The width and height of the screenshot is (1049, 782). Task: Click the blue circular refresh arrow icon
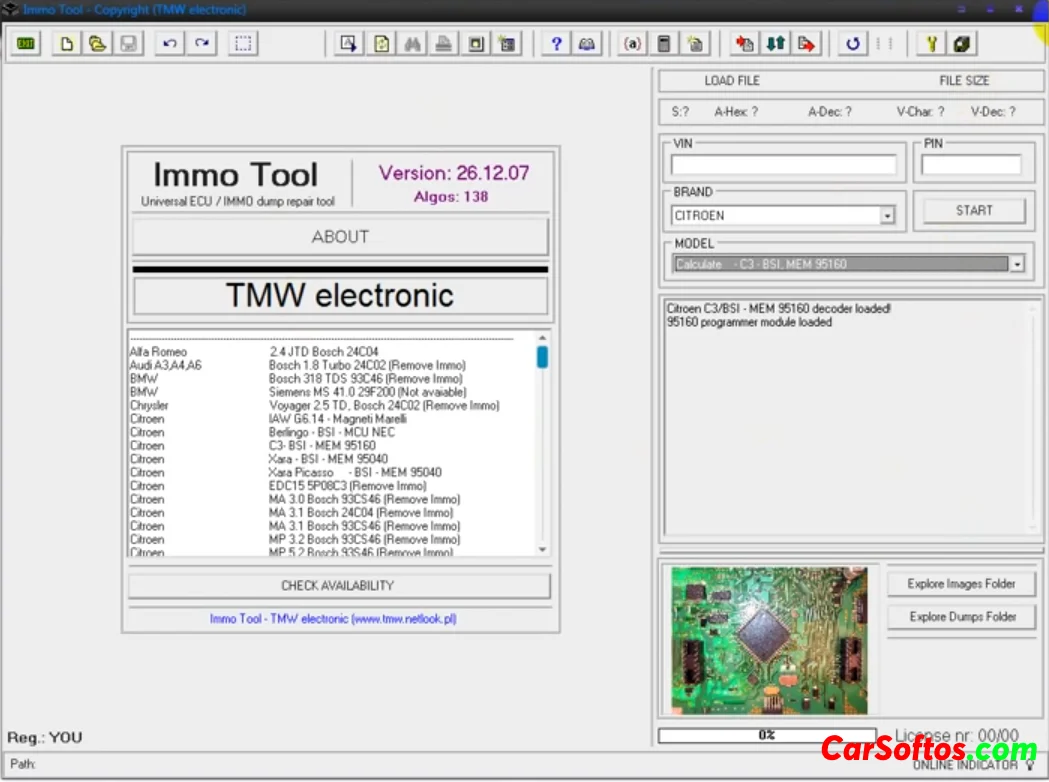tap(853, 44)
